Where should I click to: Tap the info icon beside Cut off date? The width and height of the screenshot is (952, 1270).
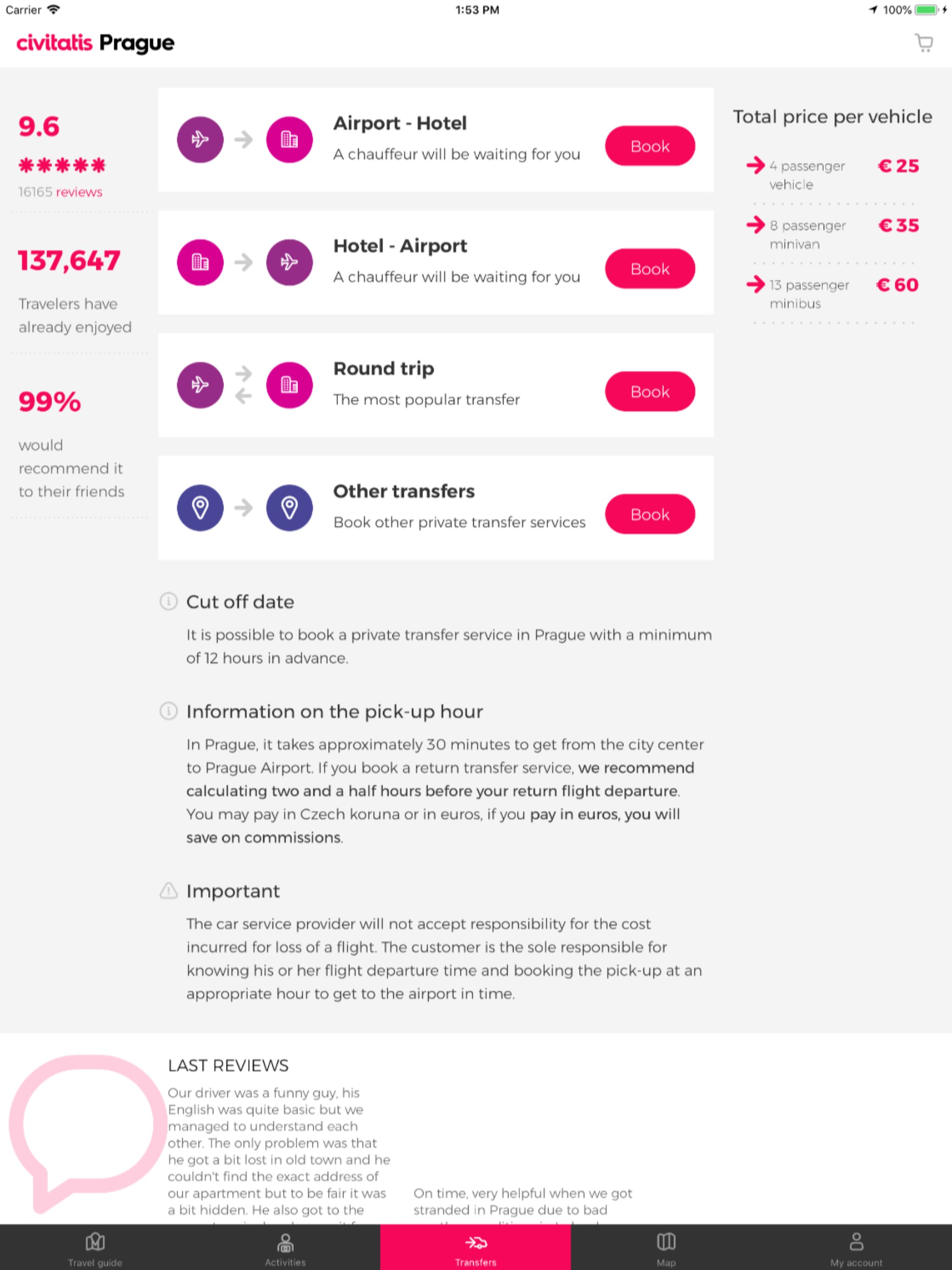pyautogui.click(x=168, y=602)
